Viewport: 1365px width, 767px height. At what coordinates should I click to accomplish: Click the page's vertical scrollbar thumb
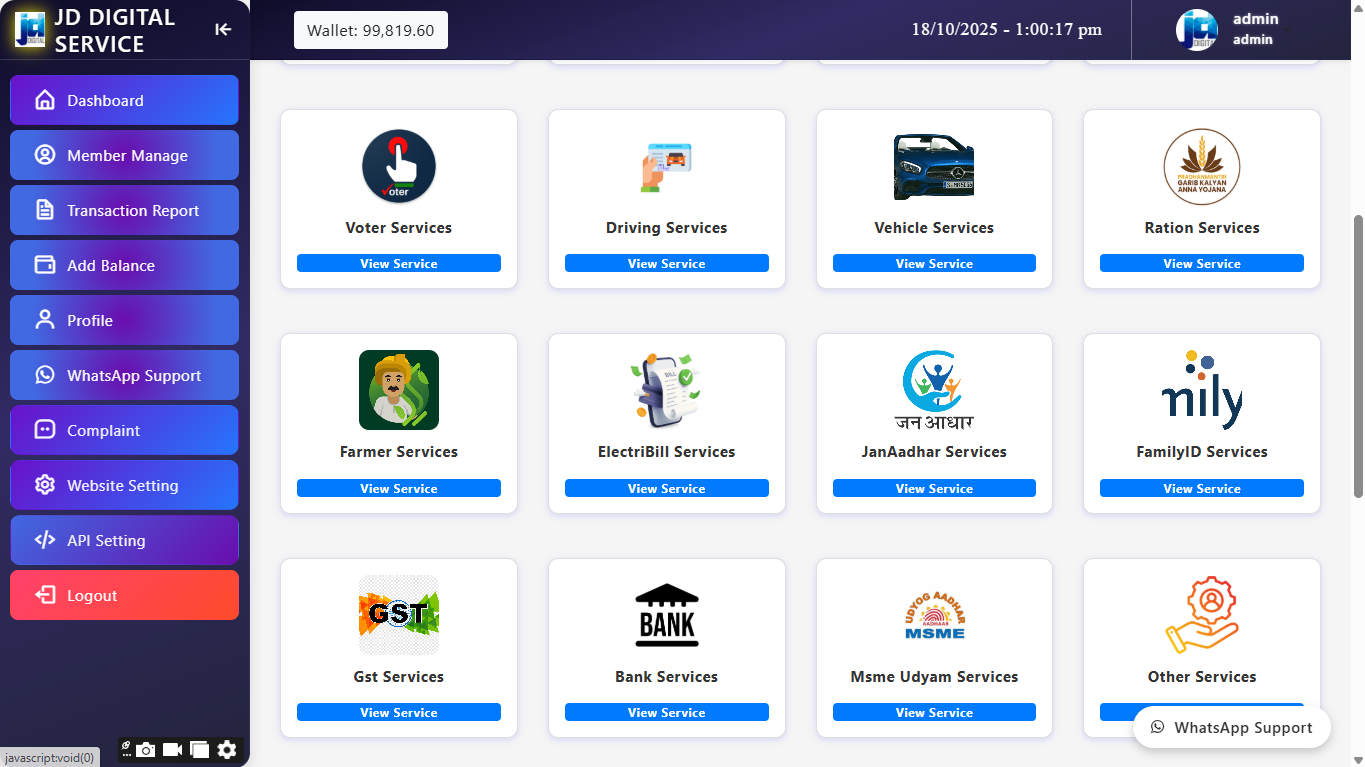(1357, 355)
